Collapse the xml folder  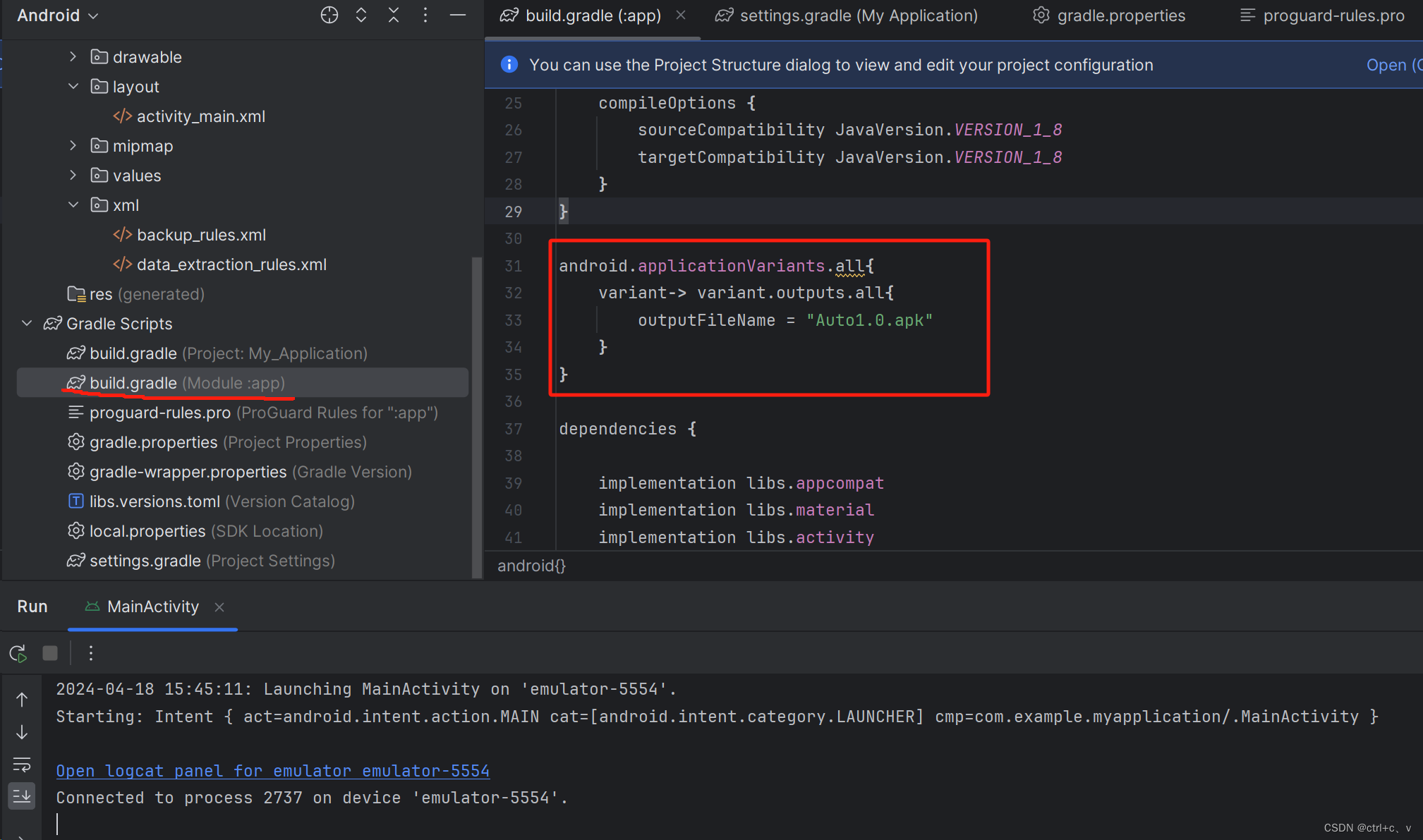tap(73, 205)
